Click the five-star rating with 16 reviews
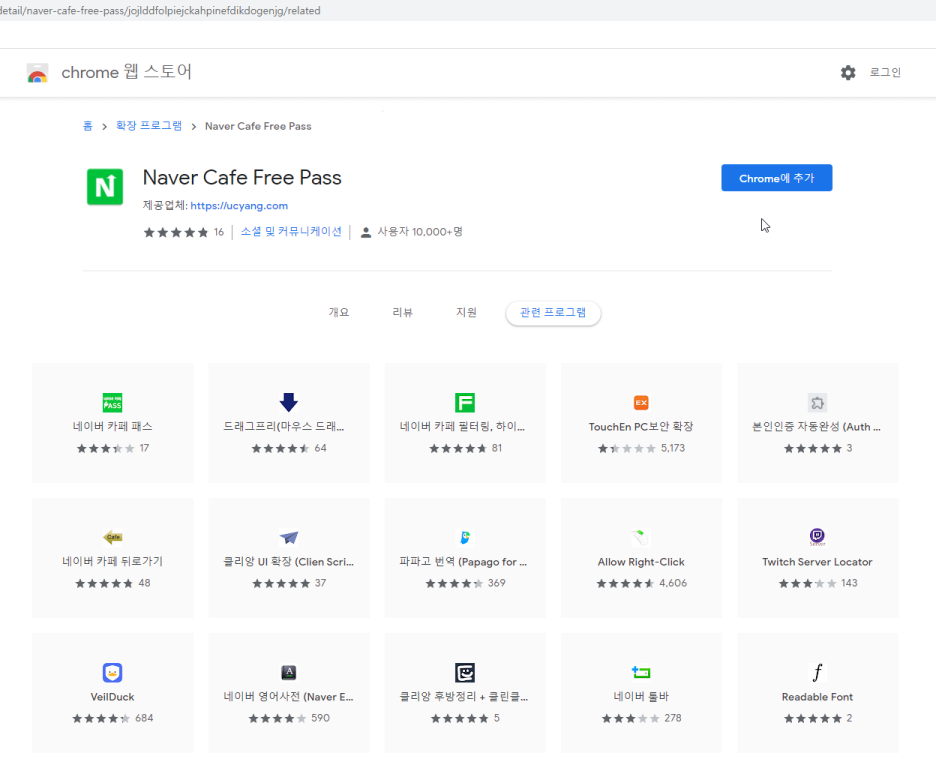The width and height of the screenshot is (936, 759). [183, 232]
